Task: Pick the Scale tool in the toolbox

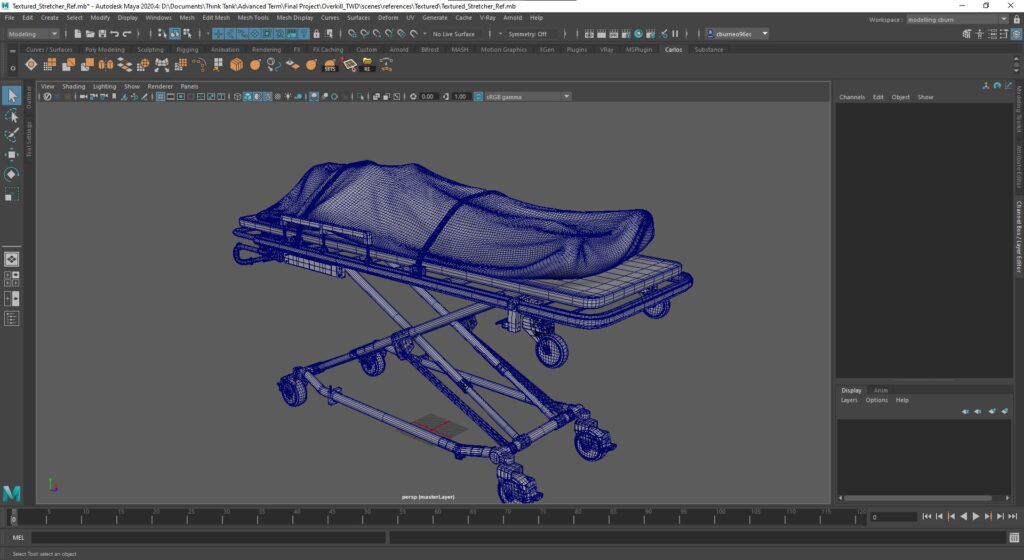Action: click(x=12, y=194)
